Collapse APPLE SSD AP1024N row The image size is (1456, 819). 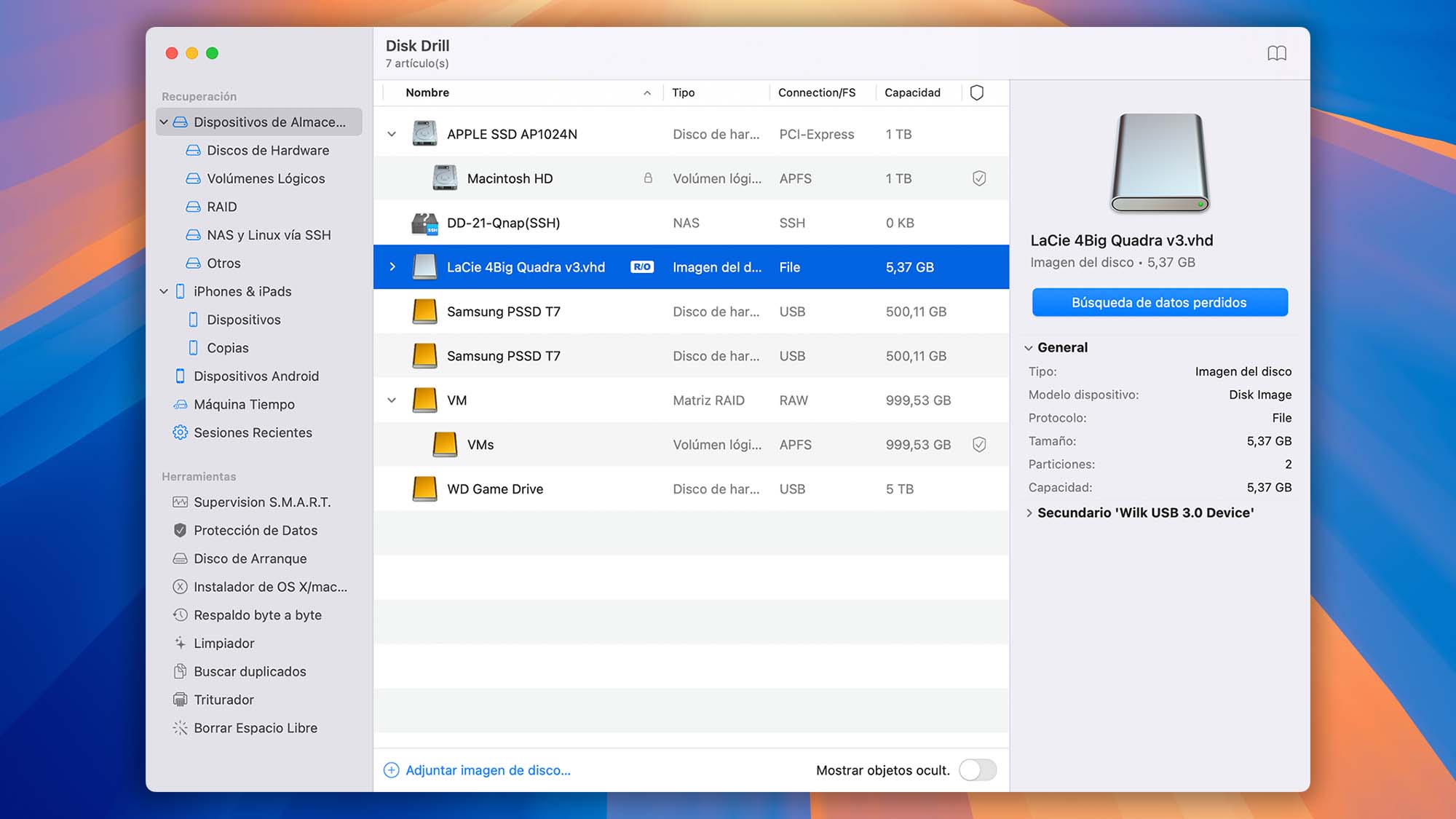click(392, 134)
